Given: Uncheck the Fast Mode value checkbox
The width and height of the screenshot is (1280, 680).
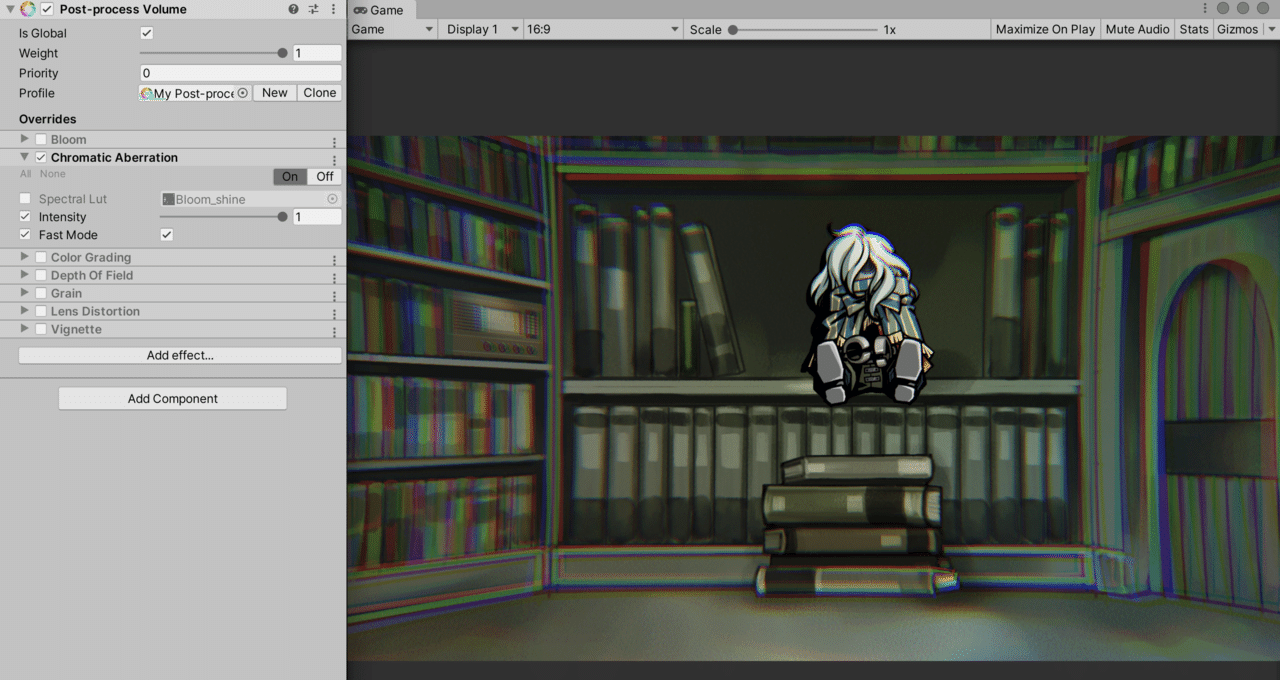Looking at the screenshot, I should [x=167, y=235].
